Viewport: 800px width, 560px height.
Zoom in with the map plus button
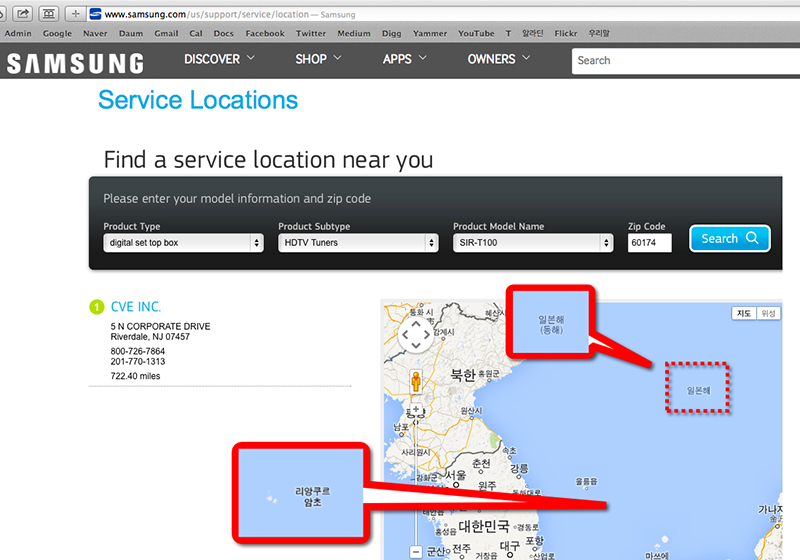tap(416, 410)
